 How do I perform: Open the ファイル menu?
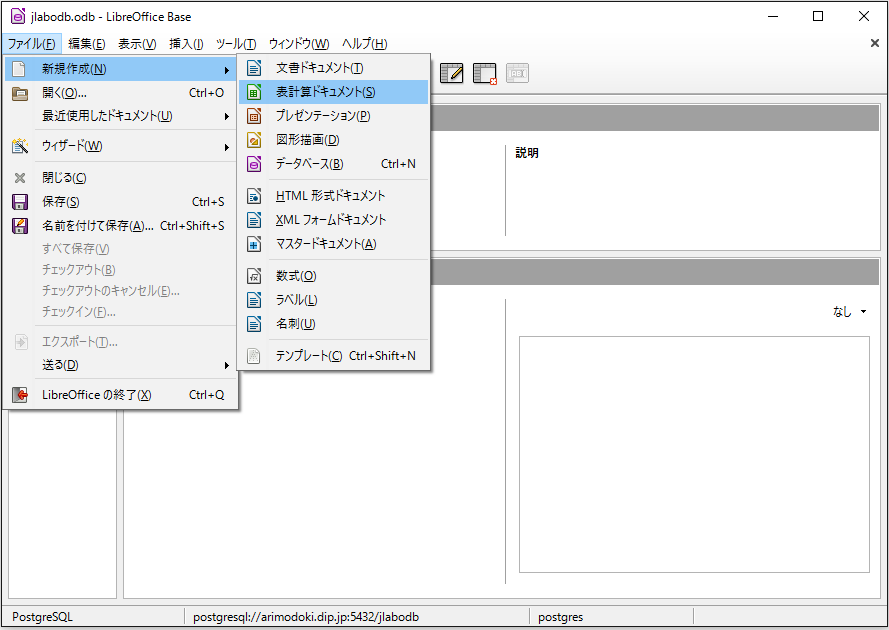tap(32, 44)
